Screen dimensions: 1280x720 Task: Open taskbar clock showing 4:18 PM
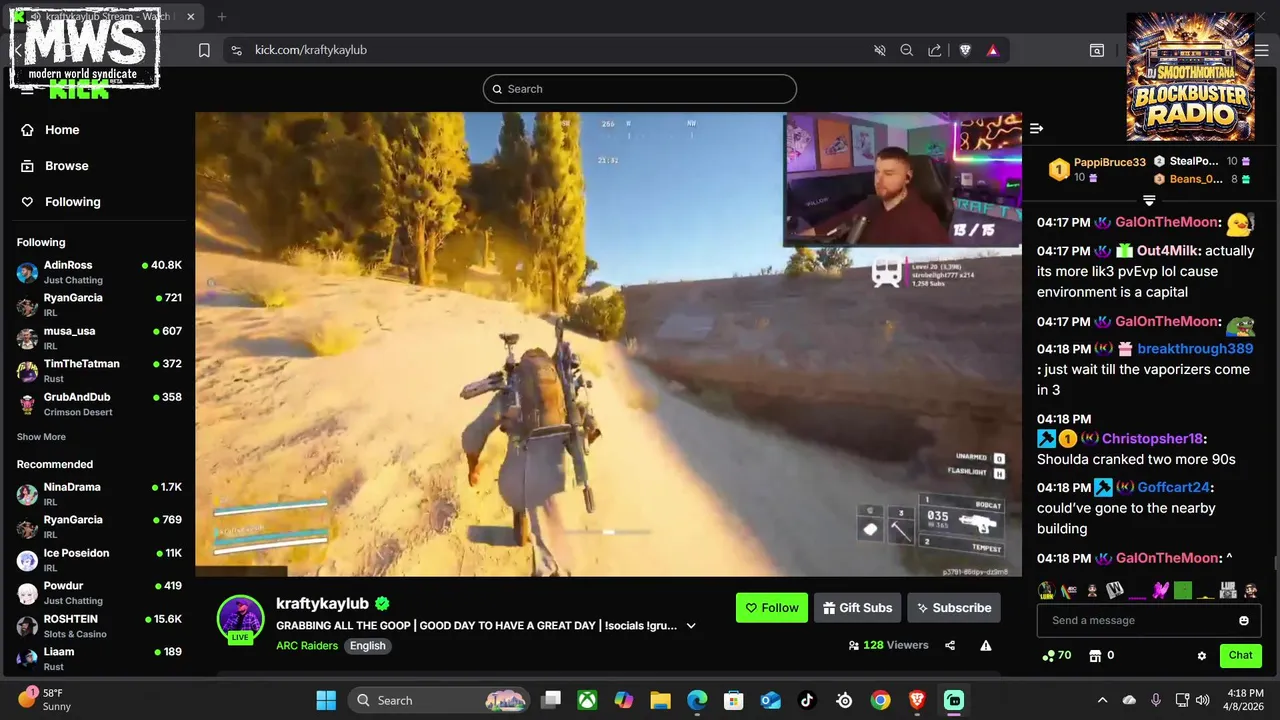pyautogui.click(x=1244, y=699)
